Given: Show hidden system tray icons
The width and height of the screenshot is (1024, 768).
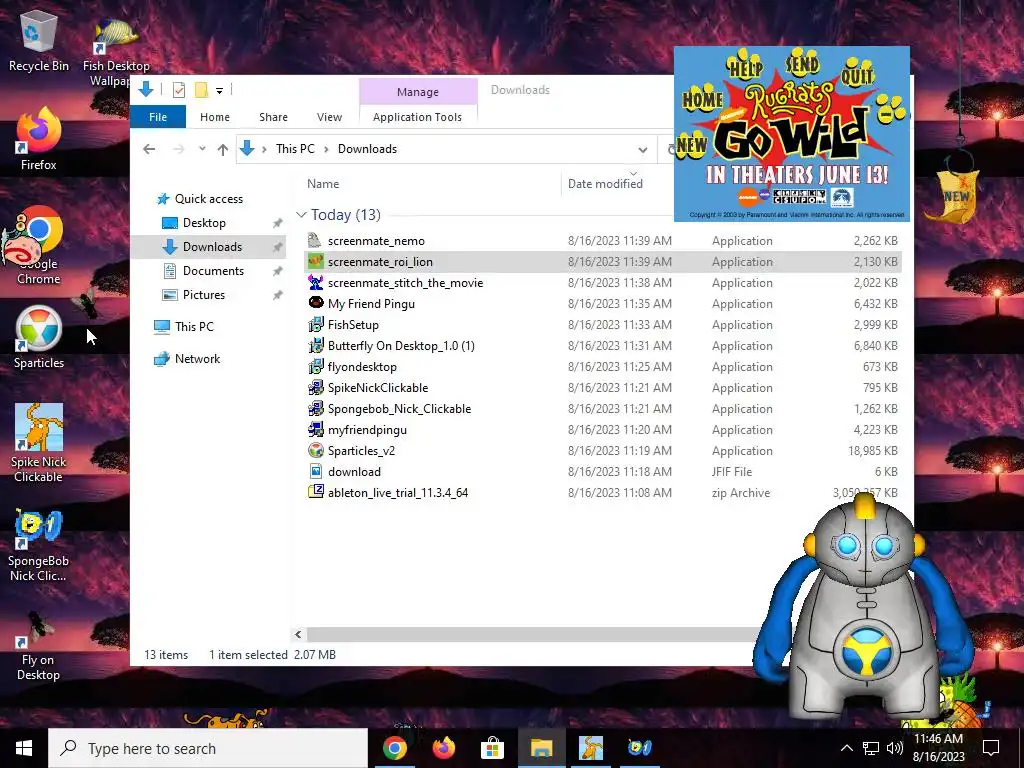Looking at the screenshot, I should coord(846,748).
